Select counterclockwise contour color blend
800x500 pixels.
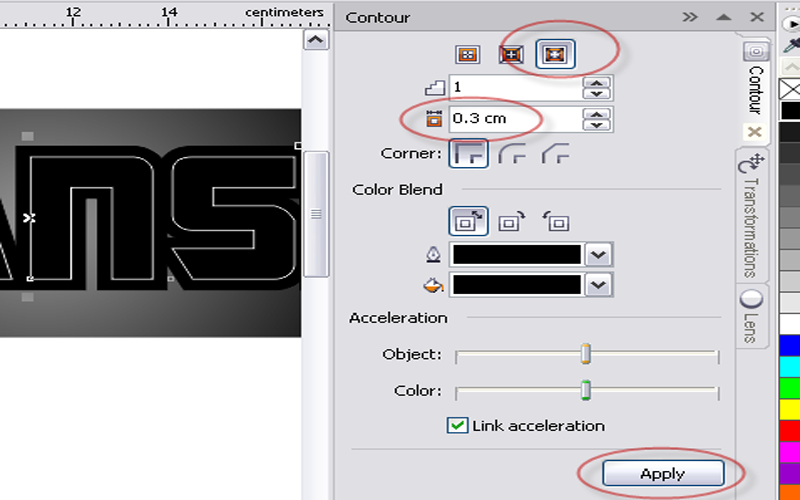point(556,221)
